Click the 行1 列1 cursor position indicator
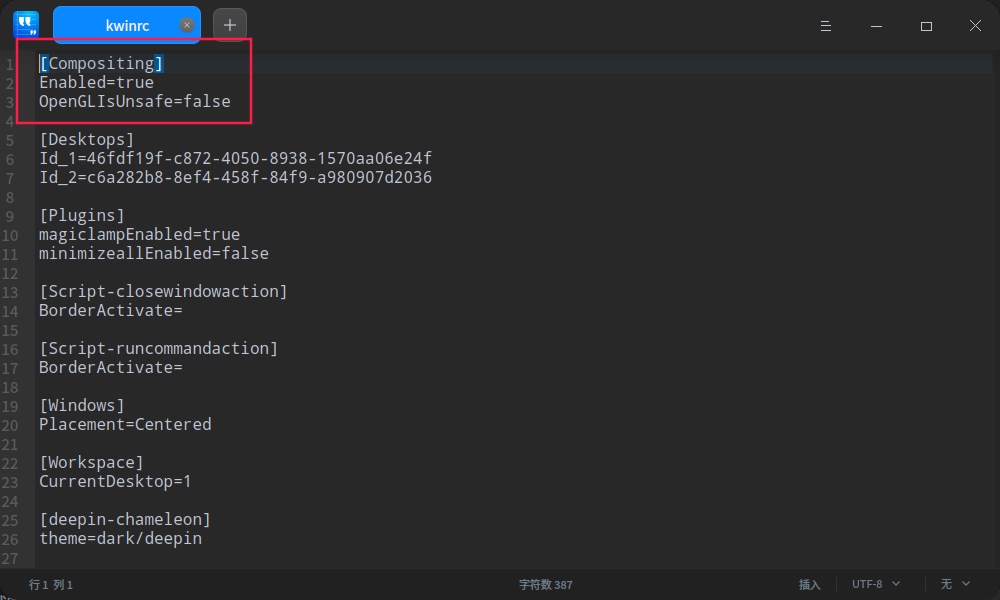Screen dimensions: 1000x600 pyautogui.click(x=49, y=584)
